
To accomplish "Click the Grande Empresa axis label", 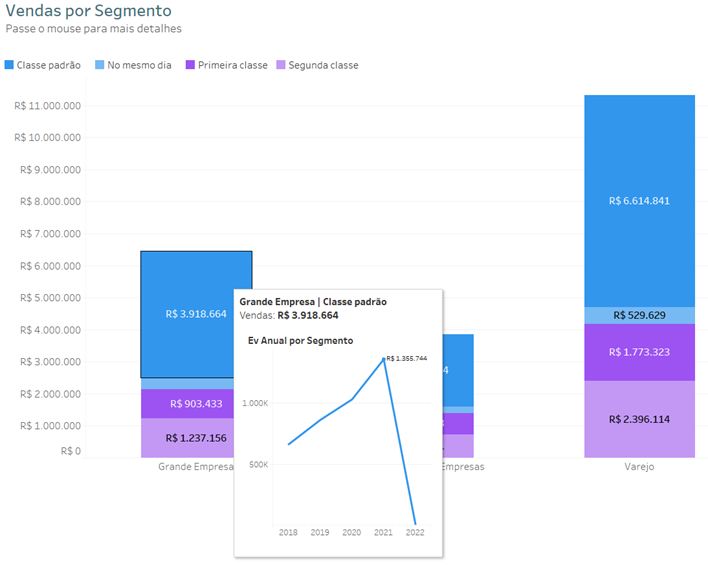I will pyautogui.click(x=196, y=467).
